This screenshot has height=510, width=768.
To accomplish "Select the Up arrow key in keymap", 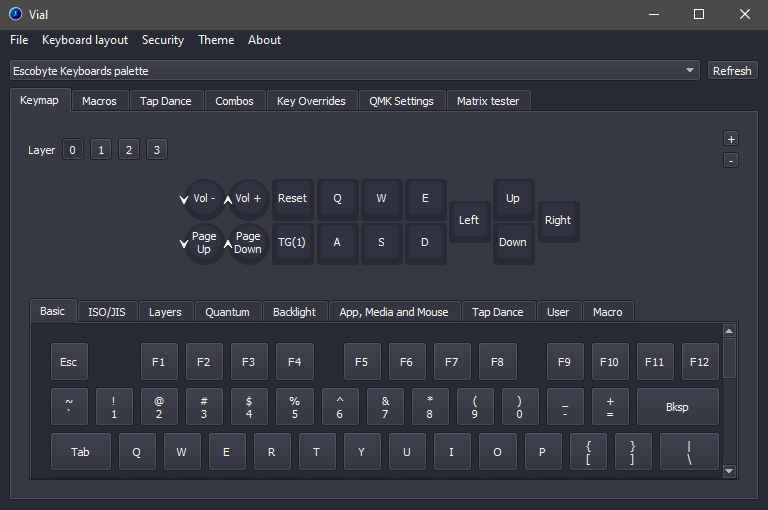I will click(513, 198).
